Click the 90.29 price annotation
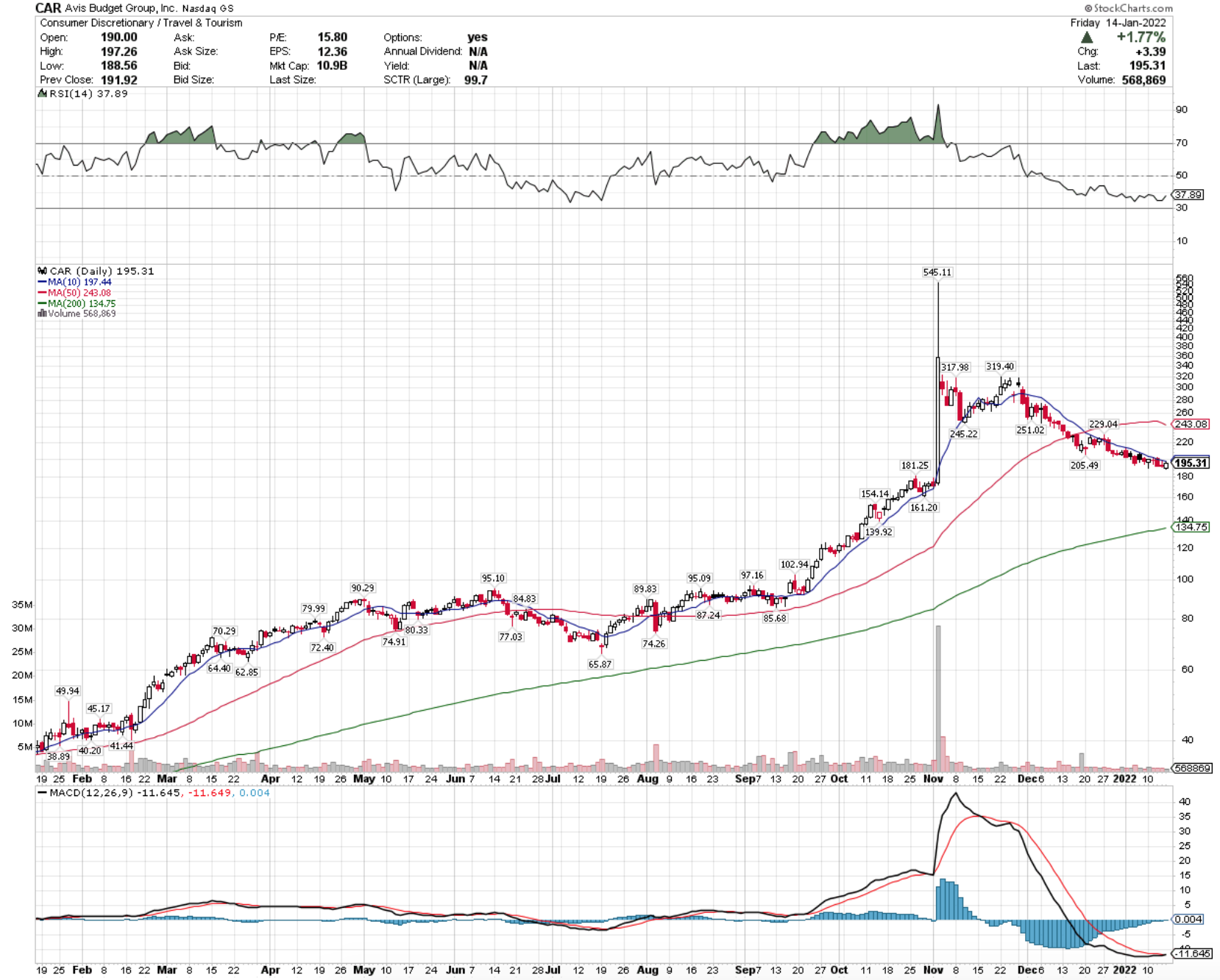Image resolution: width=1220 pixels, height=980 pixels. 362,588
